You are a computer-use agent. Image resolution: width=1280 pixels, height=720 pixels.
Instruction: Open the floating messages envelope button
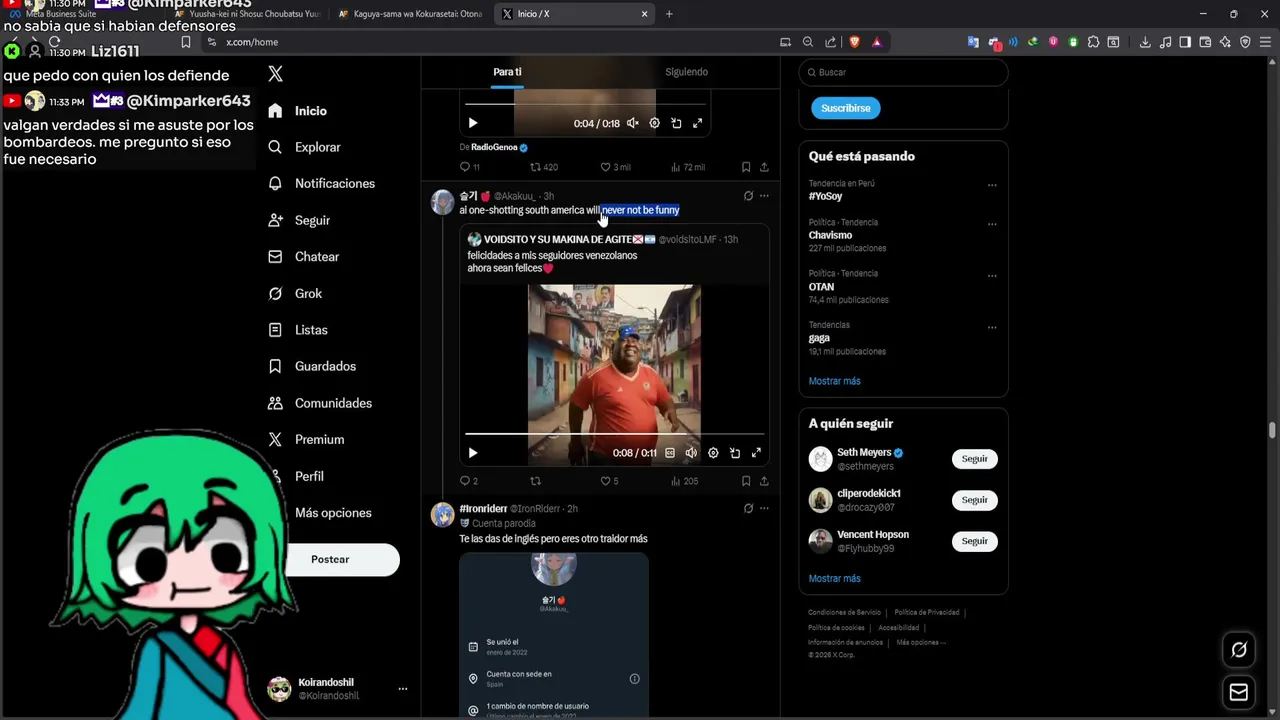tap(1239, 692)
